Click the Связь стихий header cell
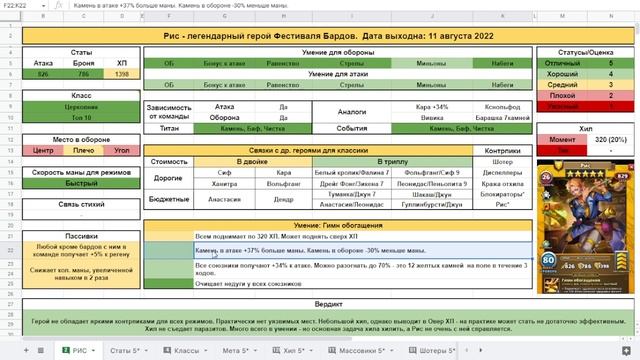The width and height of the screenshot is (640, 360). tap(81, 204)
